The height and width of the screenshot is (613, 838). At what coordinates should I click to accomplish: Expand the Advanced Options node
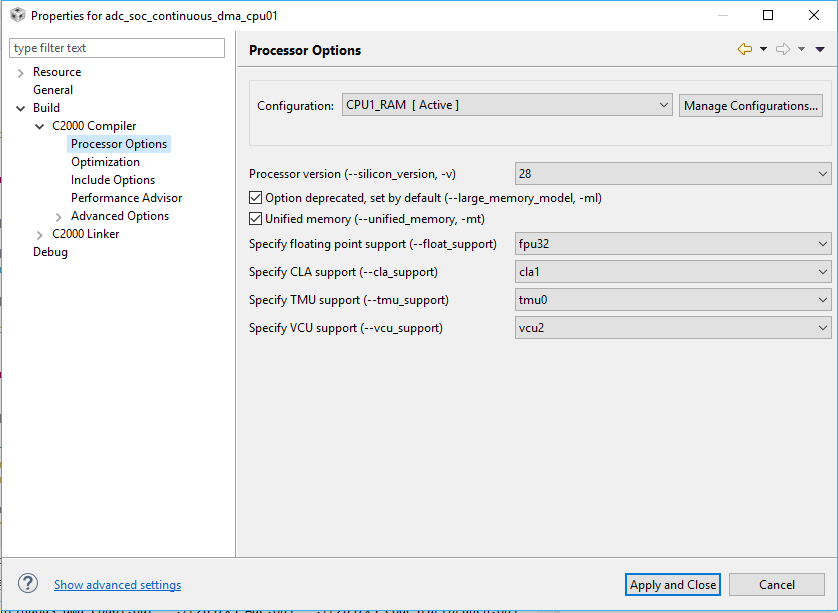(58, 216)
